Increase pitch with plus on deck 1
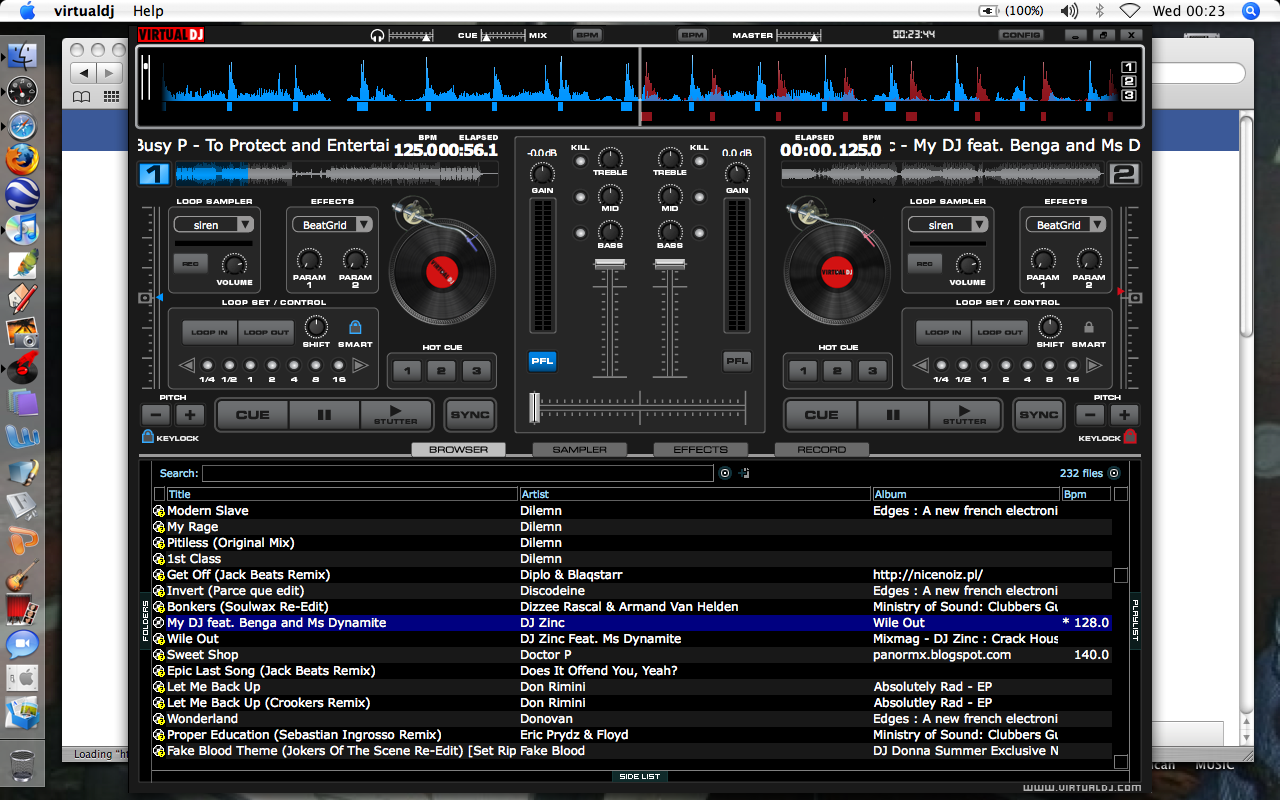Viewport: 1280px width, 800px height. [190, 415]
